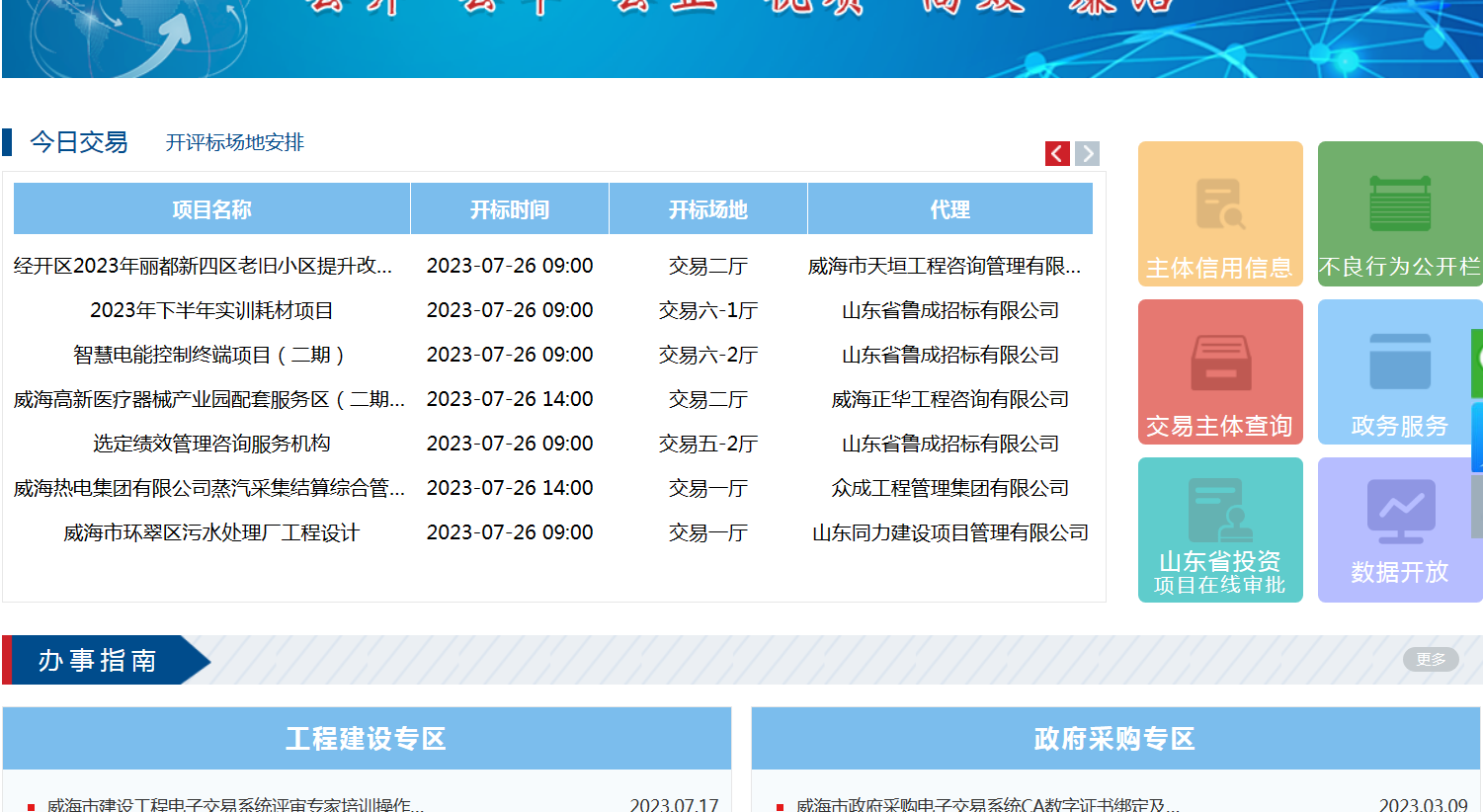Switch to the 开评标场地安排 tab
This screenshot has height=812, width=1483.
pos(234,142)
